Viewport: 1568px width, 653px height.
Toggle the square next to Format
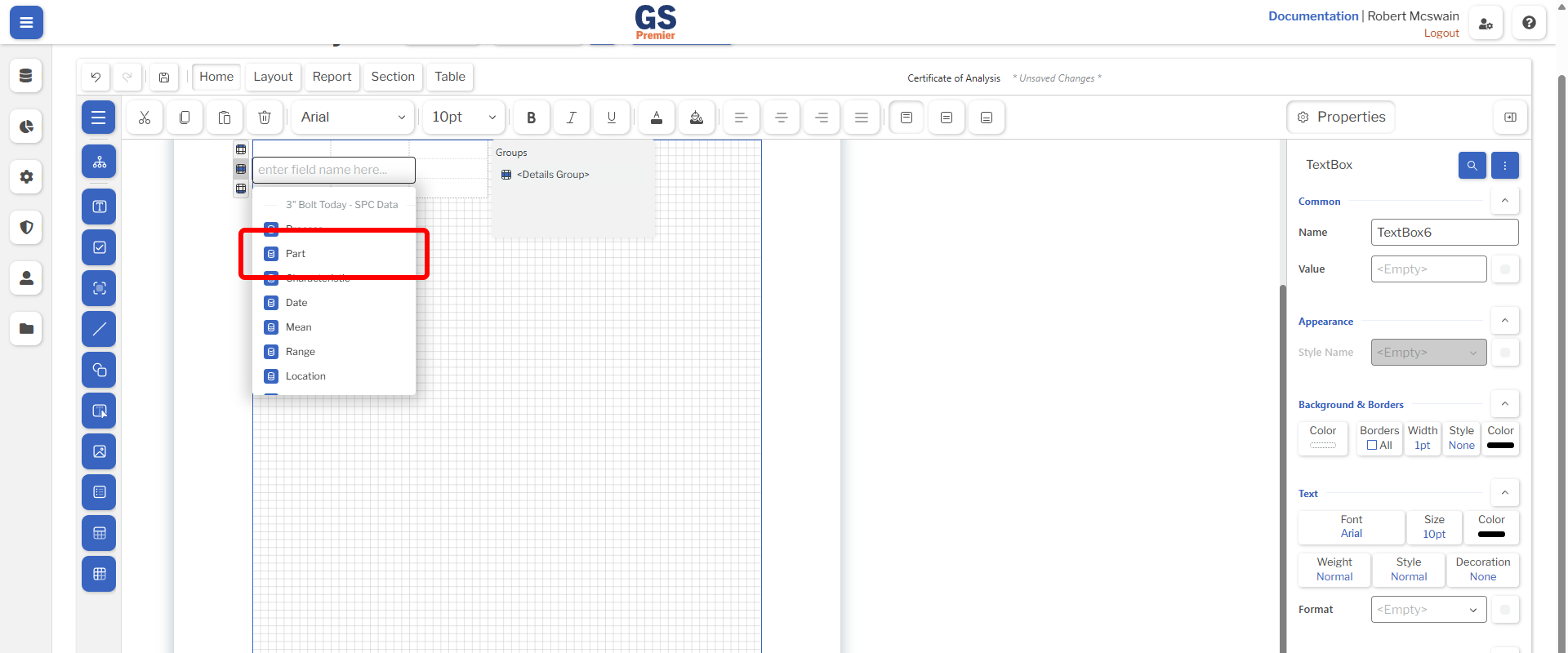click(x=1505, y=610)
